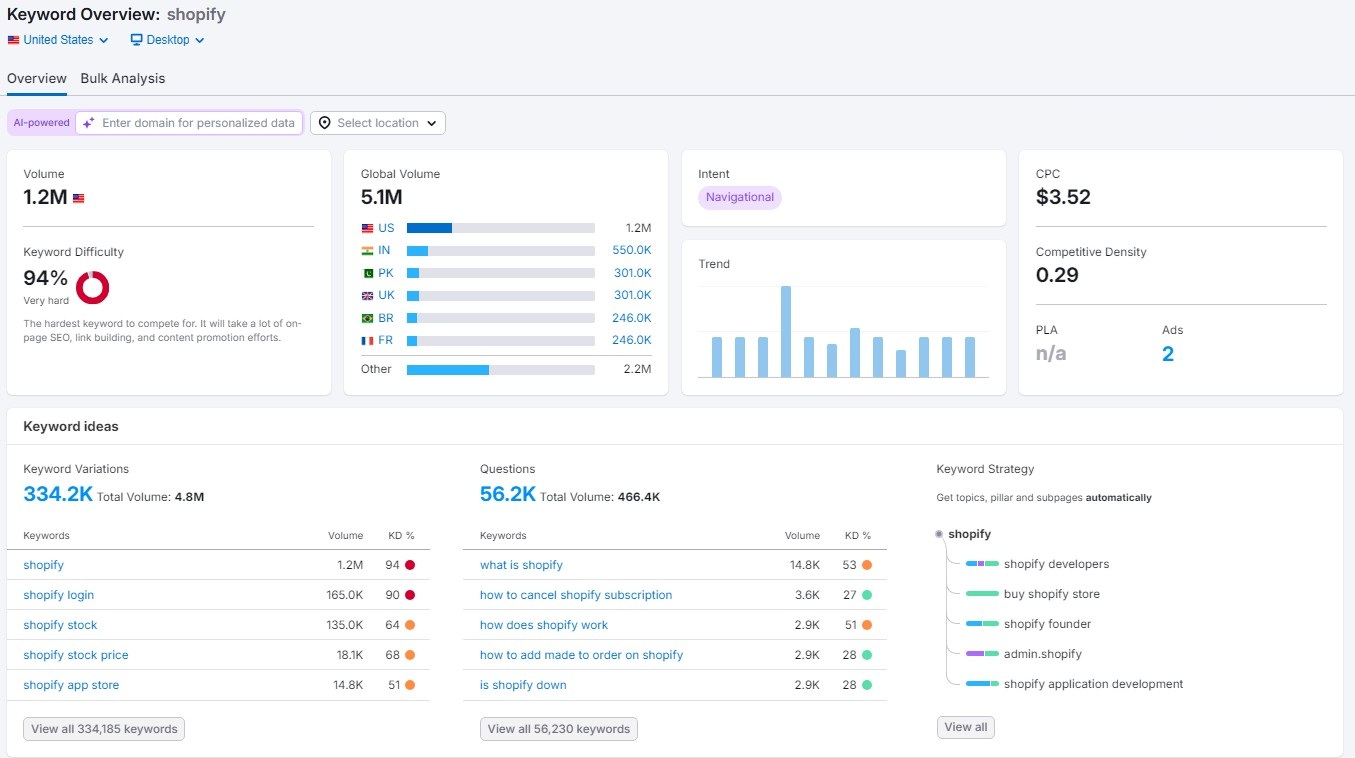Click the orange KD dot for shopify stock price
Image resolution: width=1355 pixels, height=758 pixels.
click(x=410, y=655)
